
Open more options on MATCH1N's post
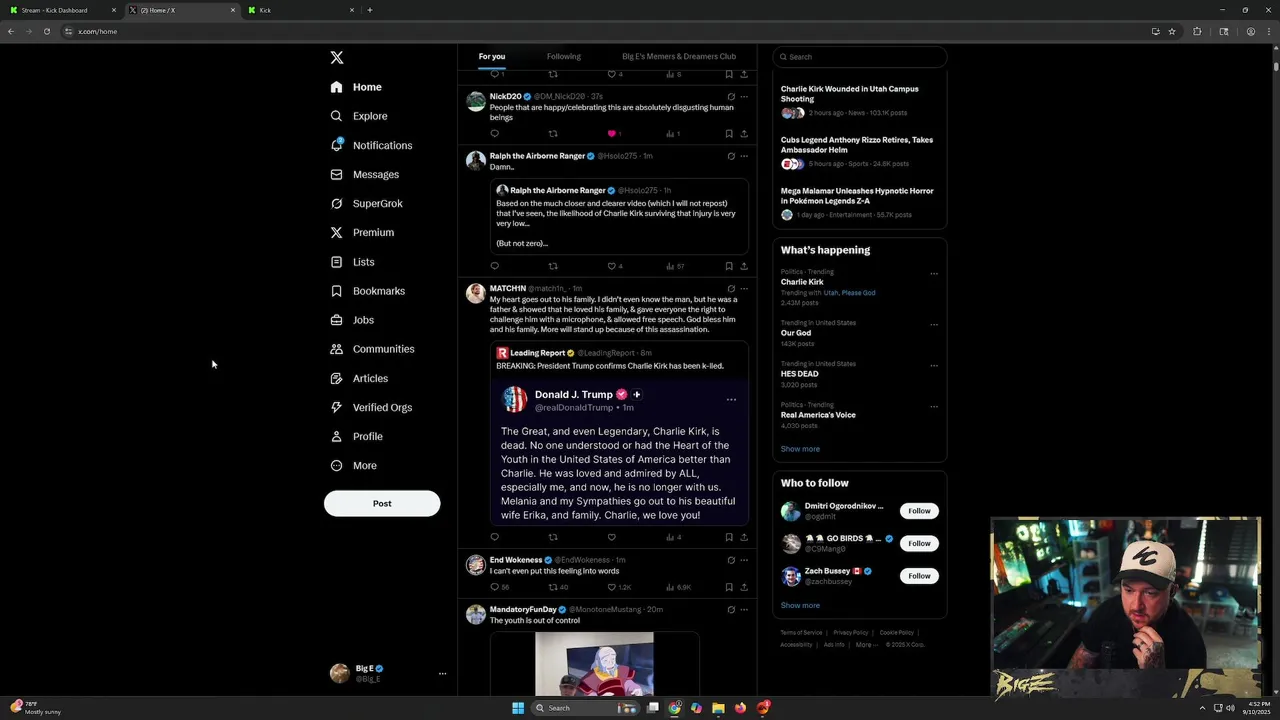click(x=744, y=288)
